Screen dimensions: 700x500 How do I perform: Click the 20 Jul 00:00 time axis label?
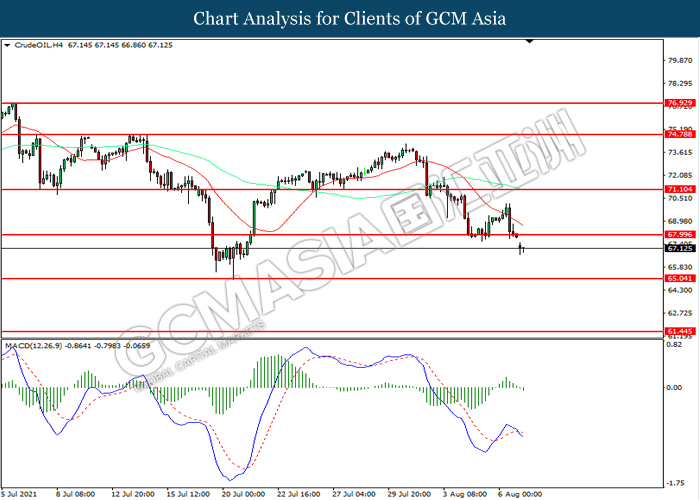click(x=243, y=494)
